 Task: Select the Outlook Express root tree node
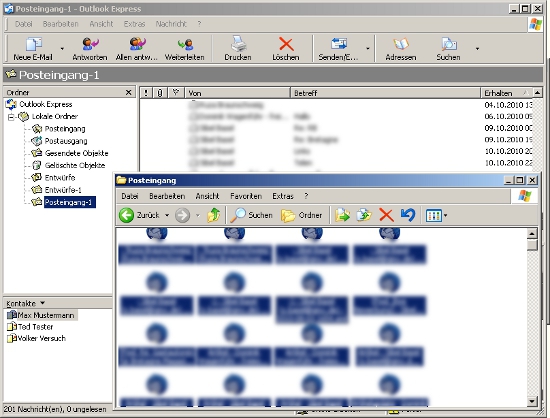tap(46, 104)
